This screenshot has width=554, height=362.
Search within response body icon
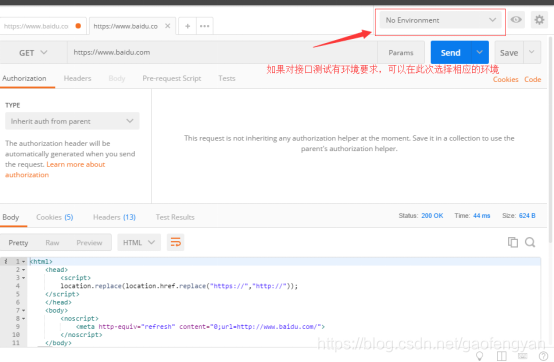coord(530,242)
